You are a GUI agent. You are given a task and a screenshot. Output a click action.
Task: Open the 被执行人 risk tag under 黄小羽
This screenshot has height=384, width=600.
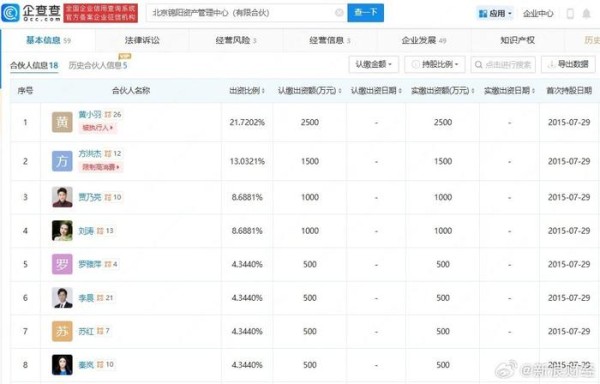[x=98, y=127]
